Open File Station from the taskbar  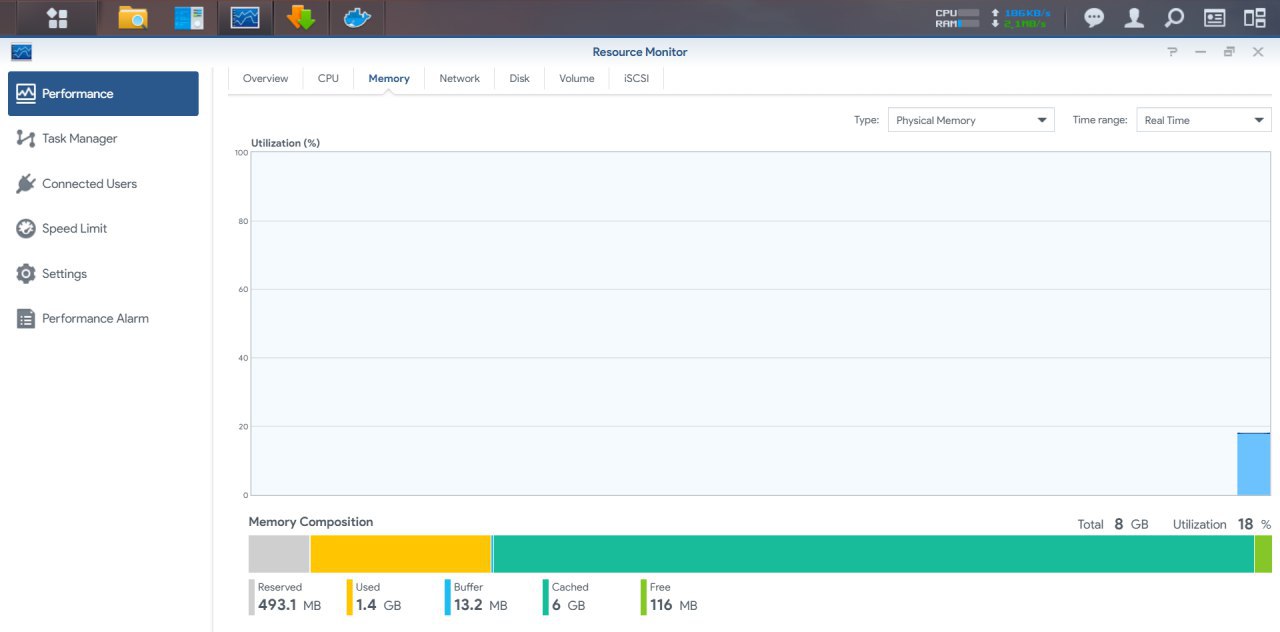click(132, 18)
